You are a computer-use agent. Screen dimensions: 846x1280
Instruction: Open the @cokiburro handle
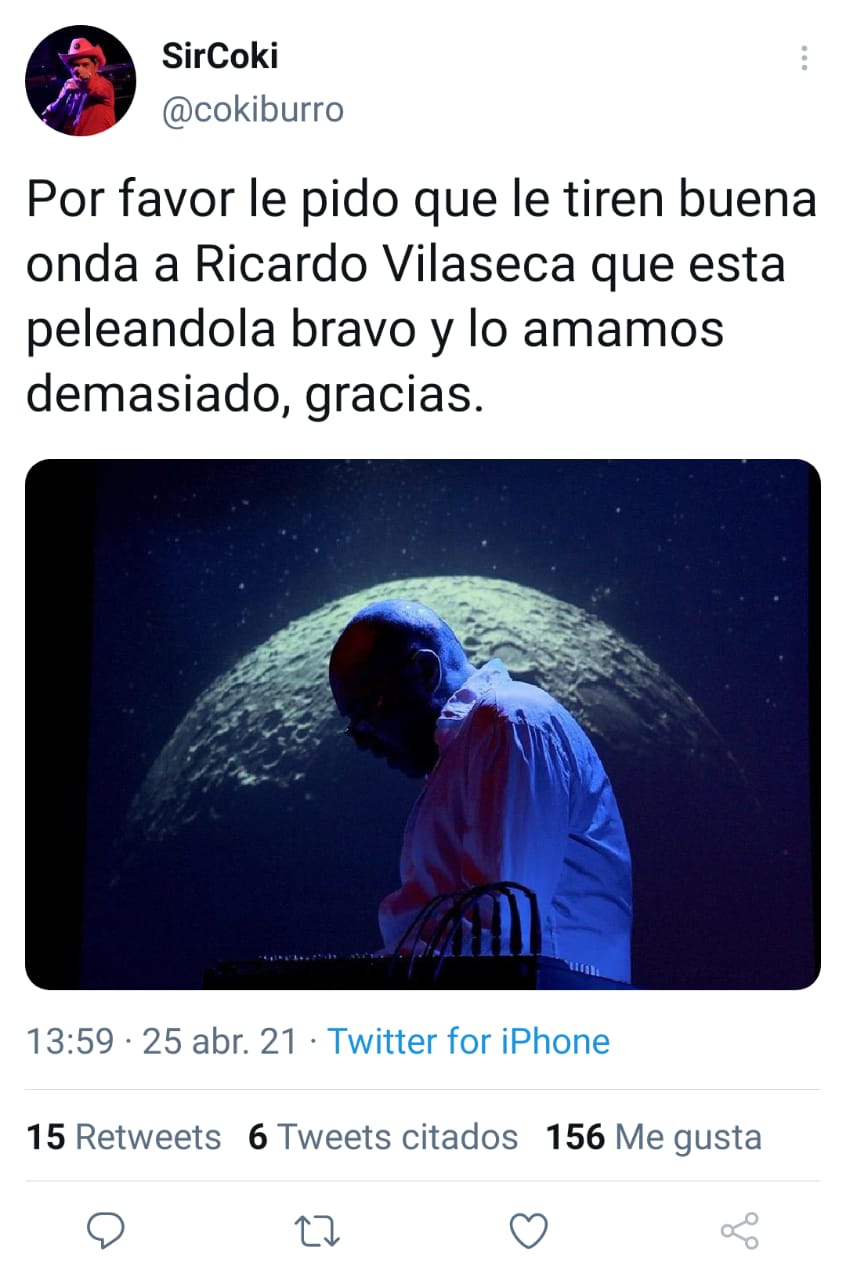click(x=253, y=109)
